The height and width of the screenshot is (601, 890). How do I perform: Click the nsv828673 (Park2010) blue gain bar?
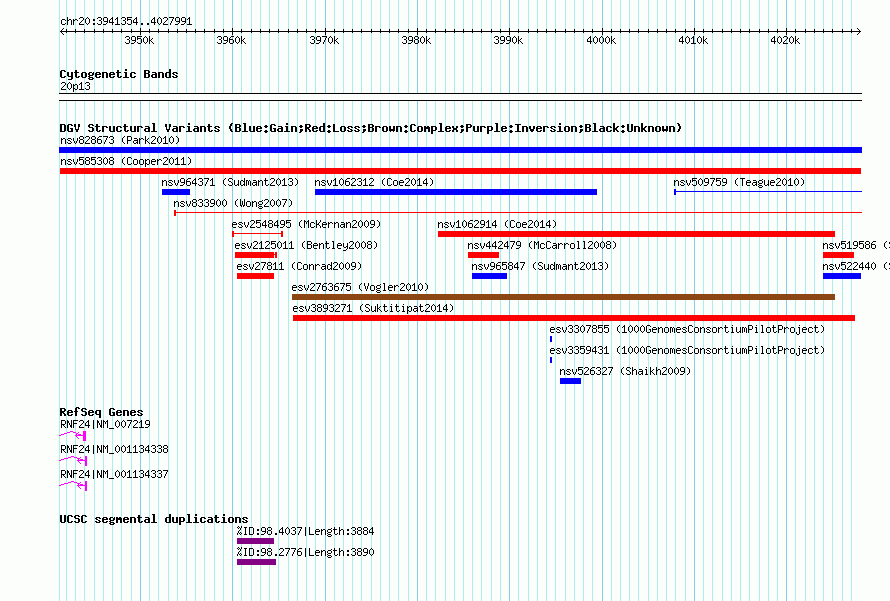click(x=460, y=150)
